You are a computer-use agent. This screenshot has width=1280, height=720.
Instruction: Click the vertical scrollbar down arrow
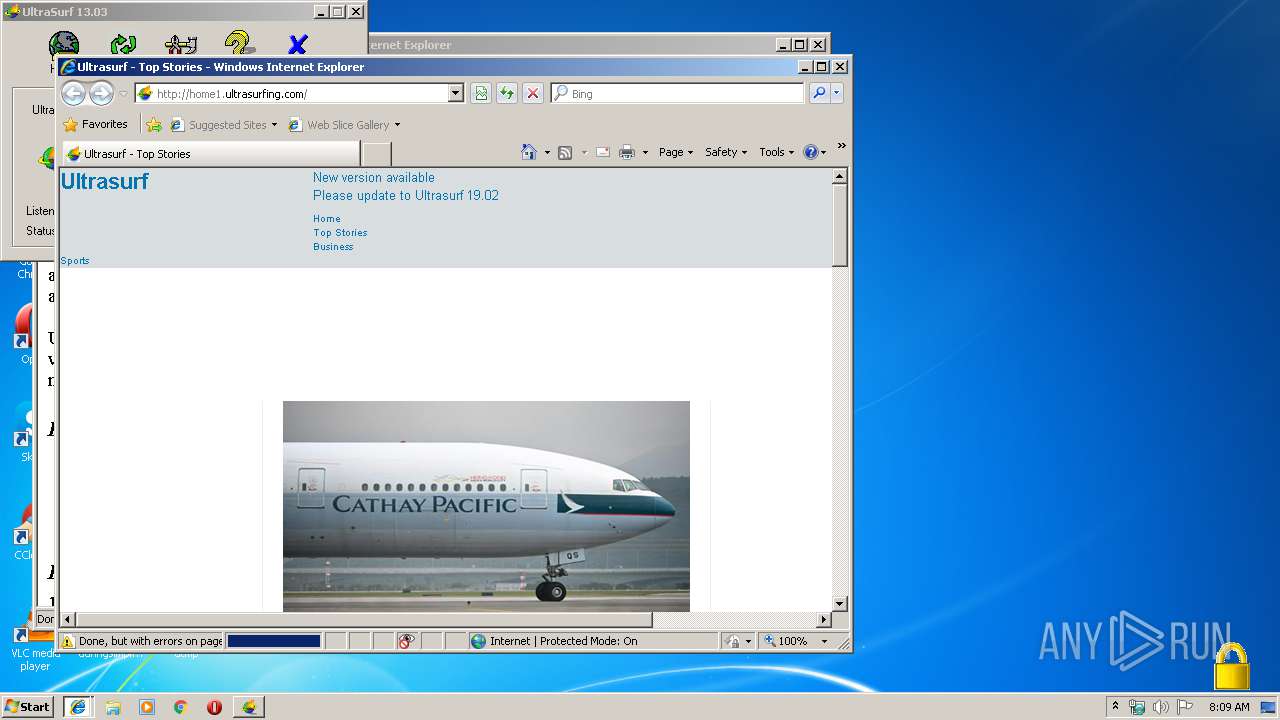point(840,604)
